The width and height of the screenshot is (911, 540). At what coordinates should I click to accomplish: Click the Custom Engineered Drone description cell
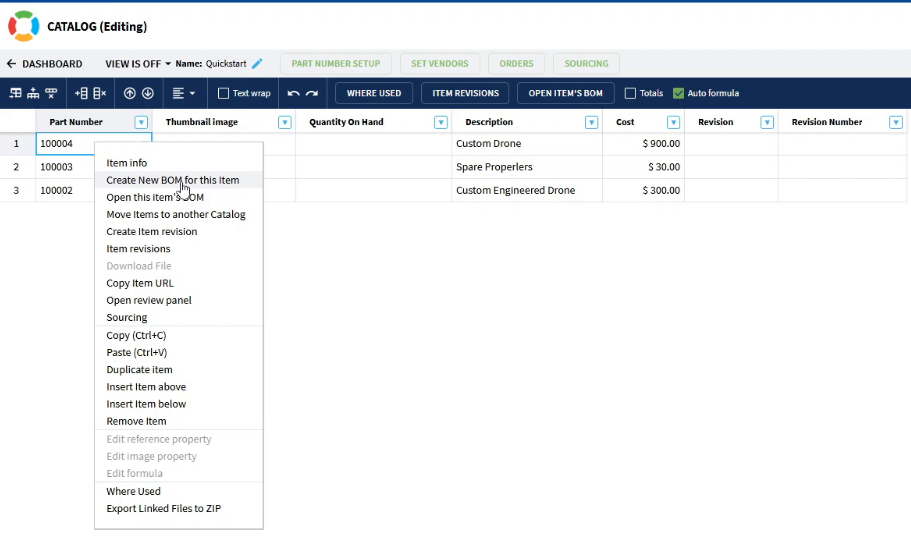point(527,190)
